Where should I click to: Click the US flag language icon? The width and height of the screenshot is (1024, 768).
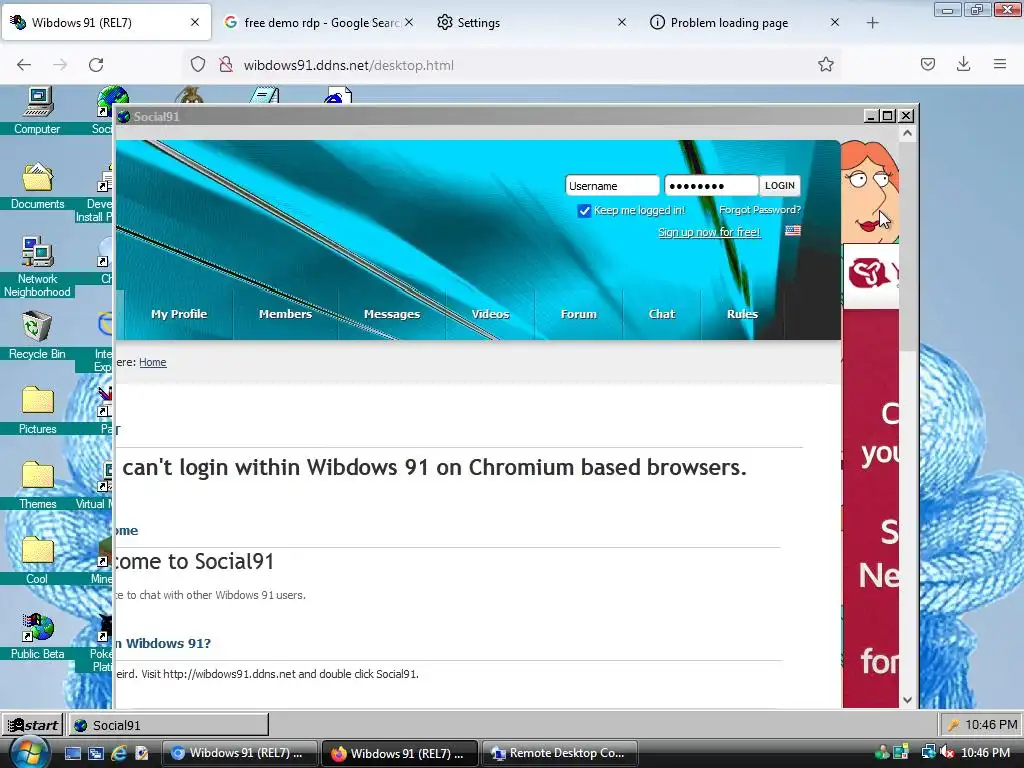coord(793,231)
